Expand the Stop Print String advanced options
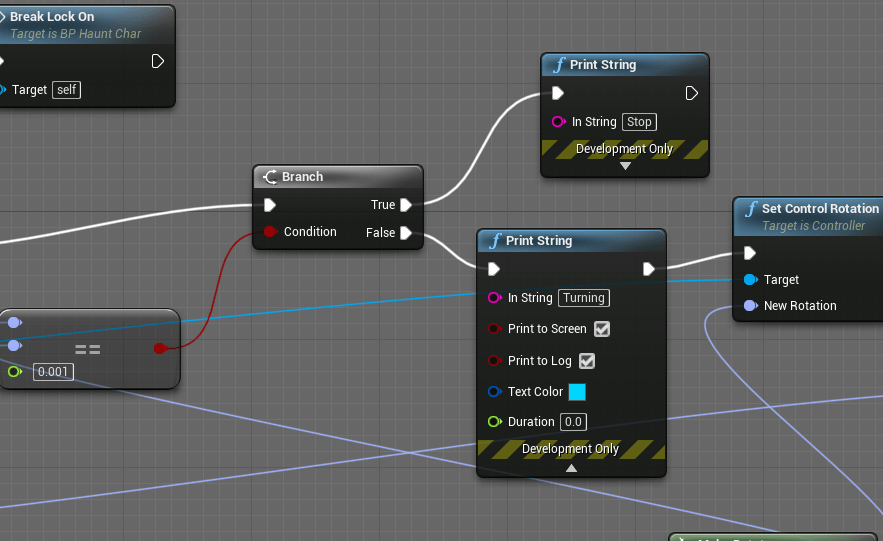Screen dimensions: 883x541 click(x=625, y=167)
